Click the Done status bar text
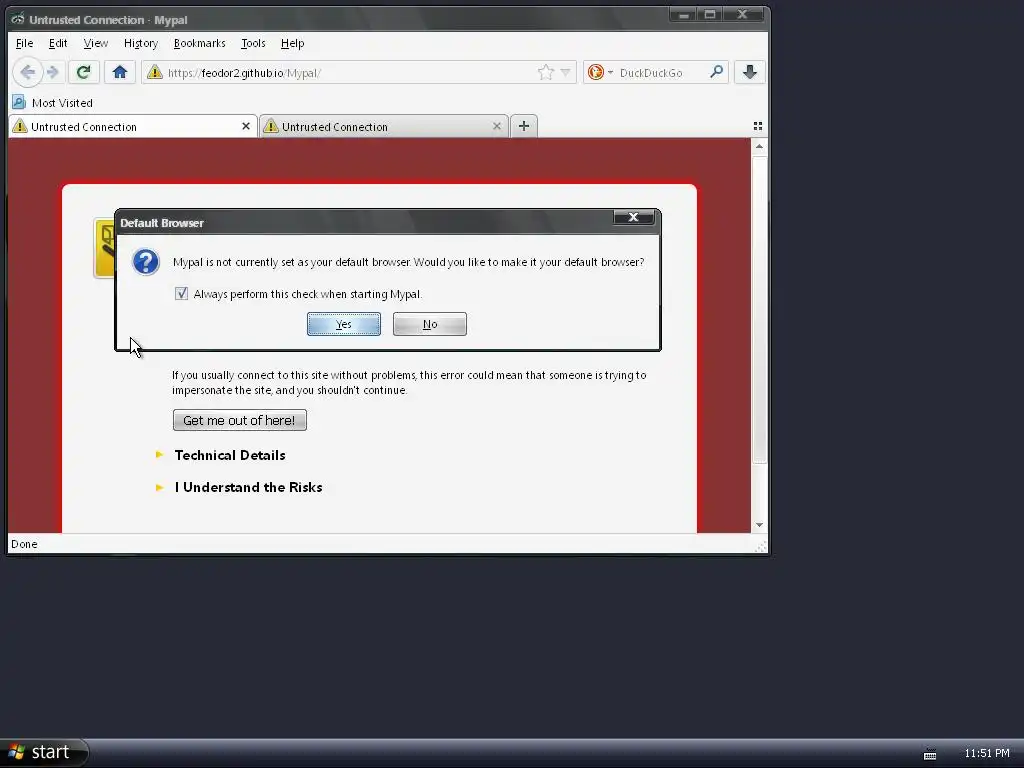This screenshot has width=1024, height=768. [24, 544]
